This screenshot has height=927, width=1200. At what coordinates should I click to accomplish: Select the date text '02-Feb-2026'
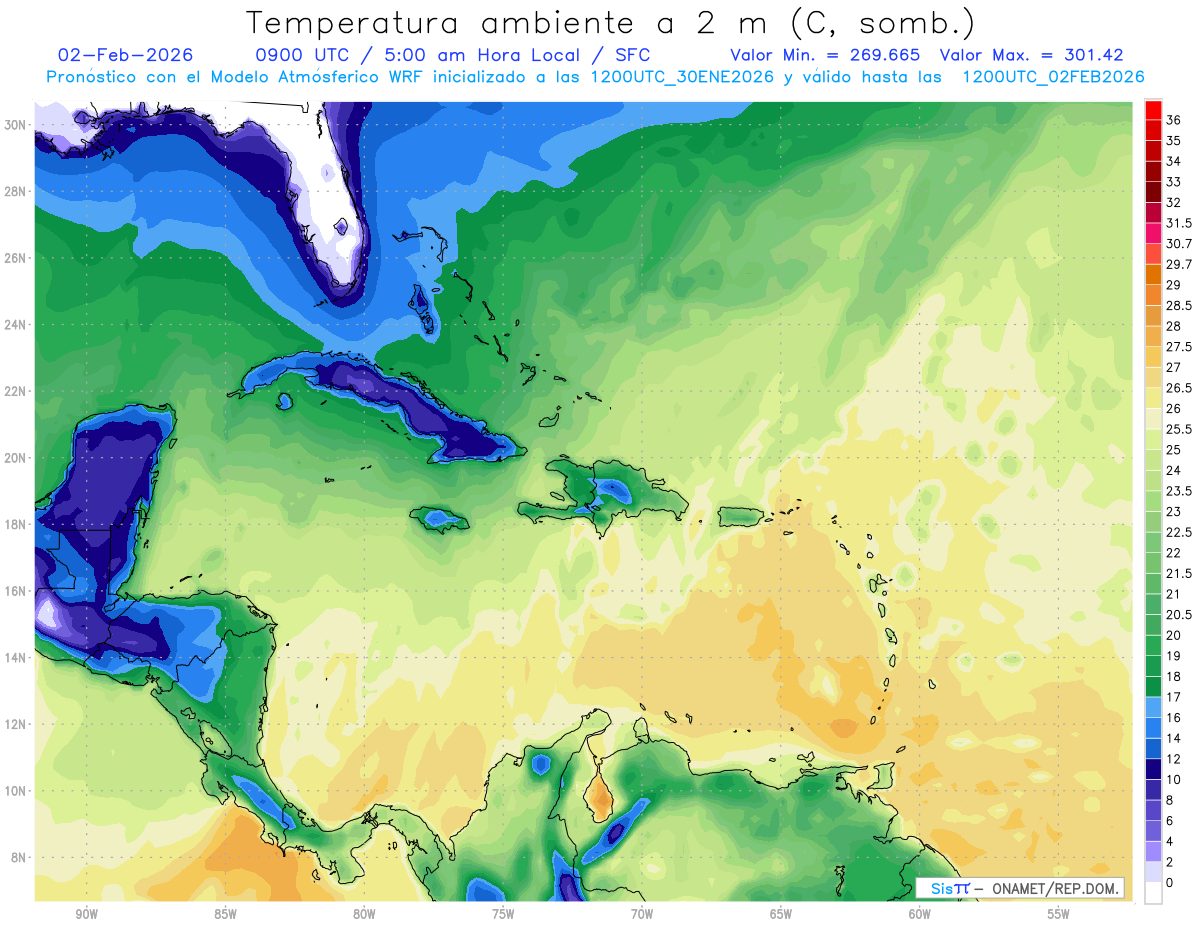click(x=125, y=55)
